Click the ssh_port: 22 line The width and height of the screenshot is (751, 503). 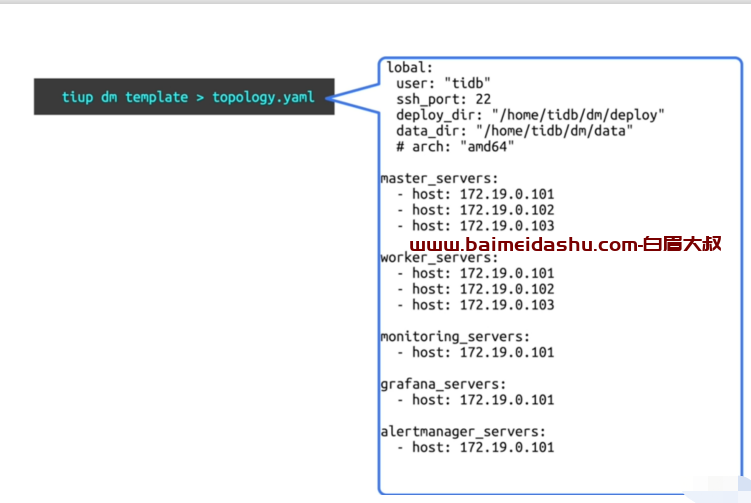443,100
